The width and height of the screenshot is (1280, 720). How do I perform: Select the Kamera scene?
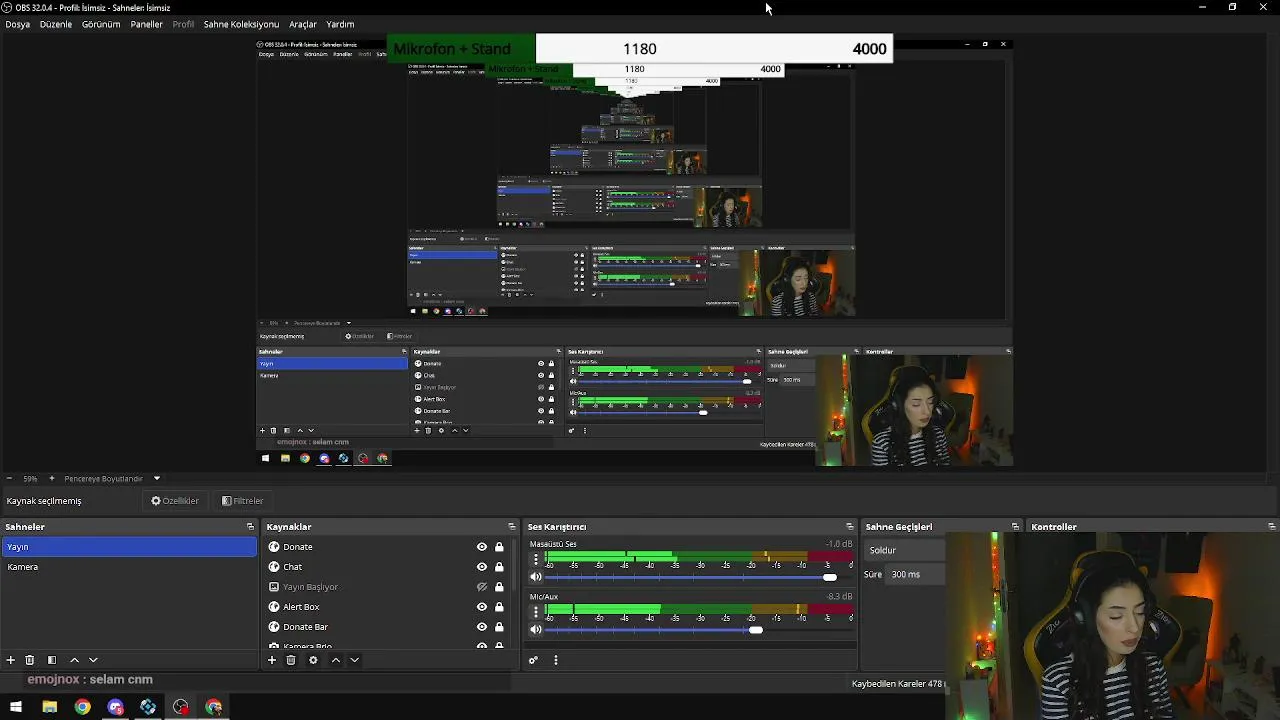point(129,567)
